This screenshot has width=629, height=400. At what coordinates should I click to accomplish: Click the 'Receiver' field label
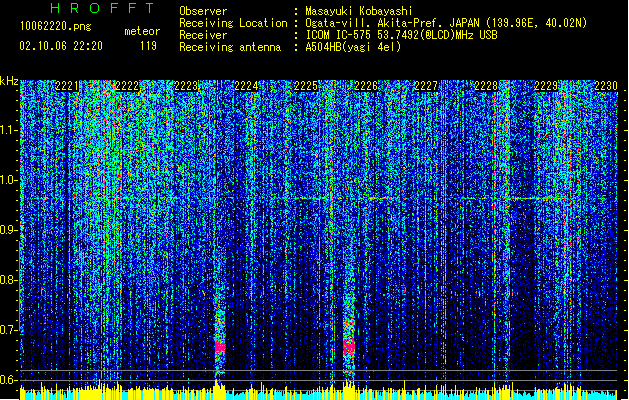click(203, 35)
